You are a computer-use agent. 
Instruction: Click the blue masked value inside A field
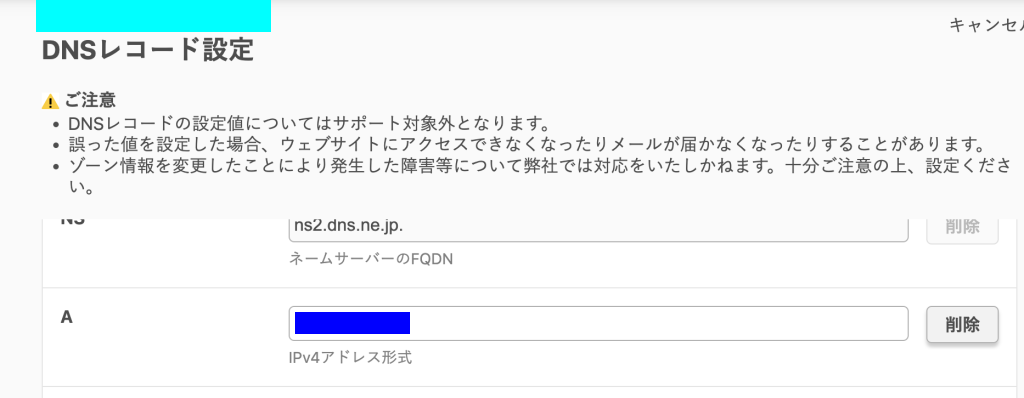(353, 323)
